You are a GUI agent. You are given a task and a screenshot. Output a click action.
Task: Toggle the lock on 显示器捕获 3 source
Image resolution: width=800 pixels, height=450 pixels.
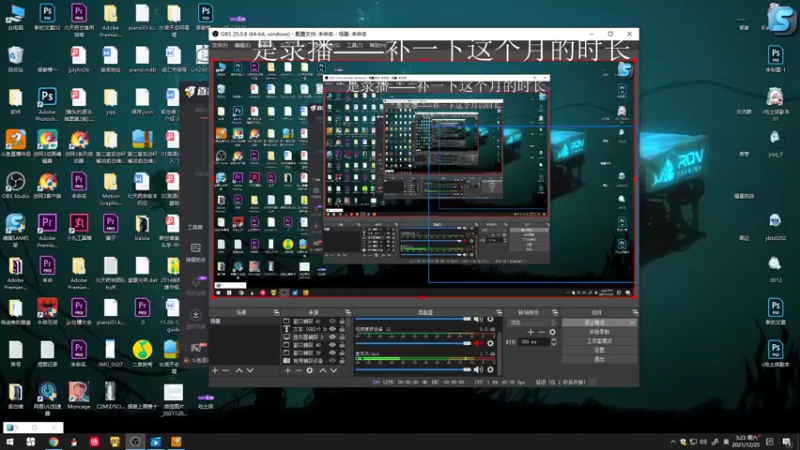tap(342, 337)
